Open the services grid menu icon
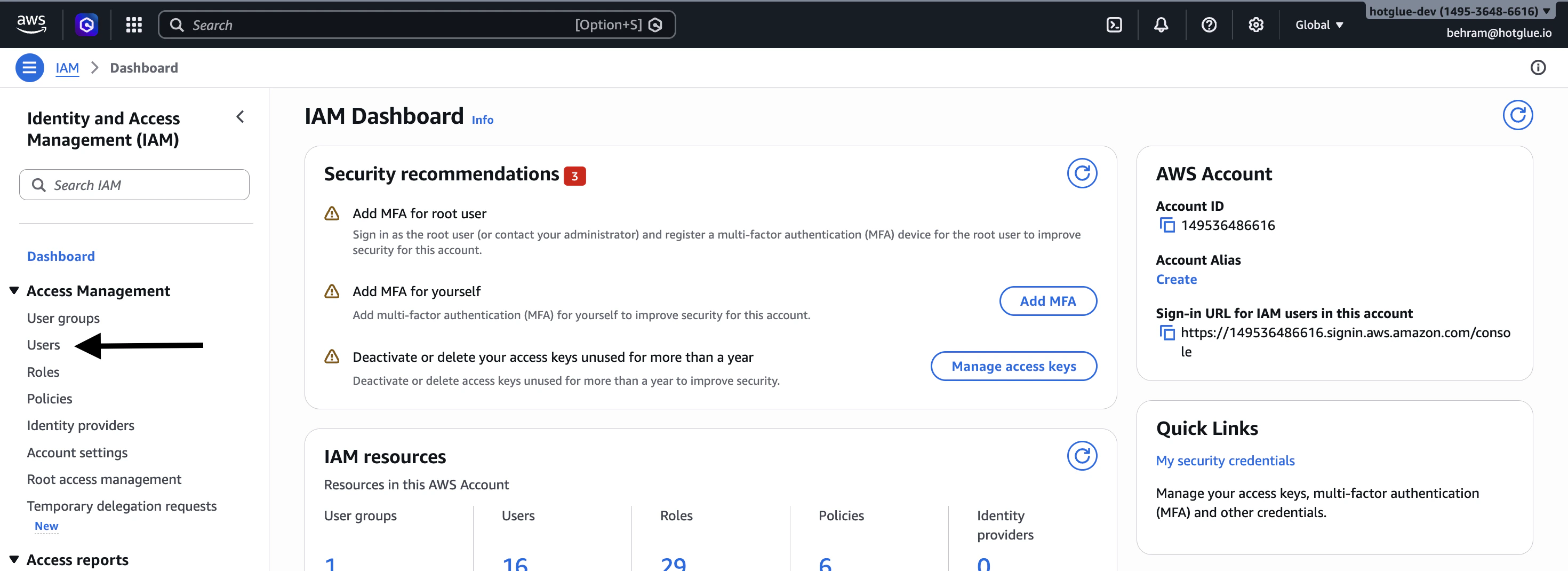 [134, 25]
